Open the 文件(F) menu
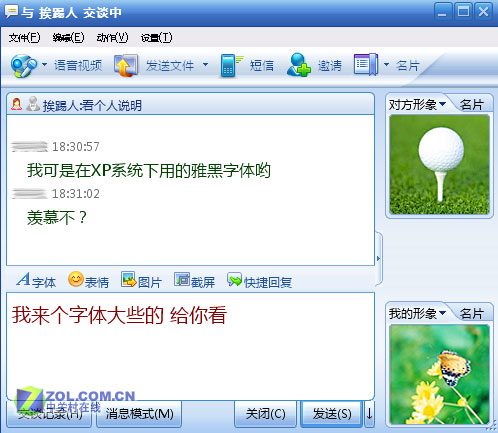498x433 pixels. click(24, 38)
